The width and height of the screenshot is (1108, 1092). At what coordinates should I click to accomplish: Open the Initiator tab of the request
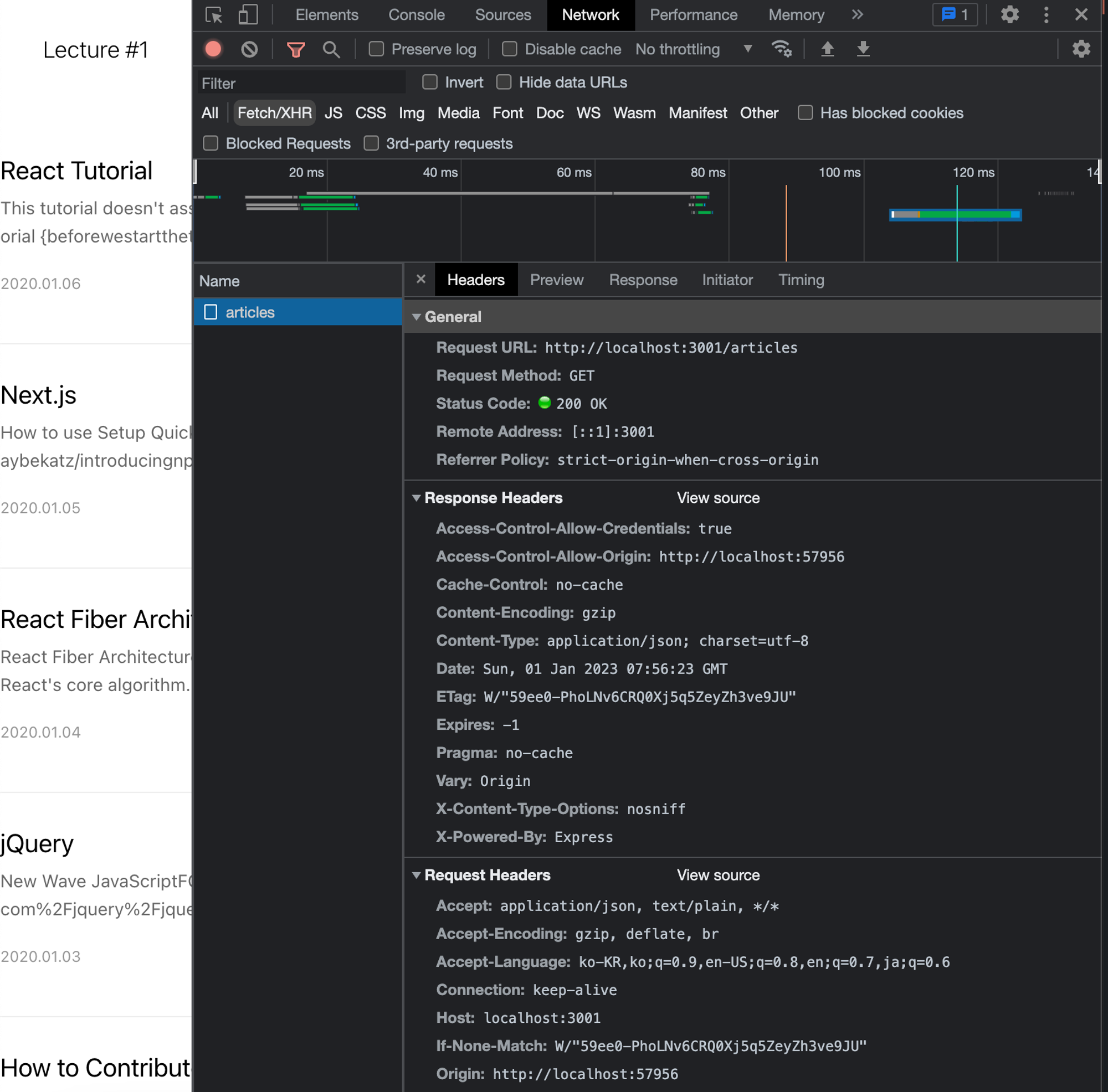point(727,280)
